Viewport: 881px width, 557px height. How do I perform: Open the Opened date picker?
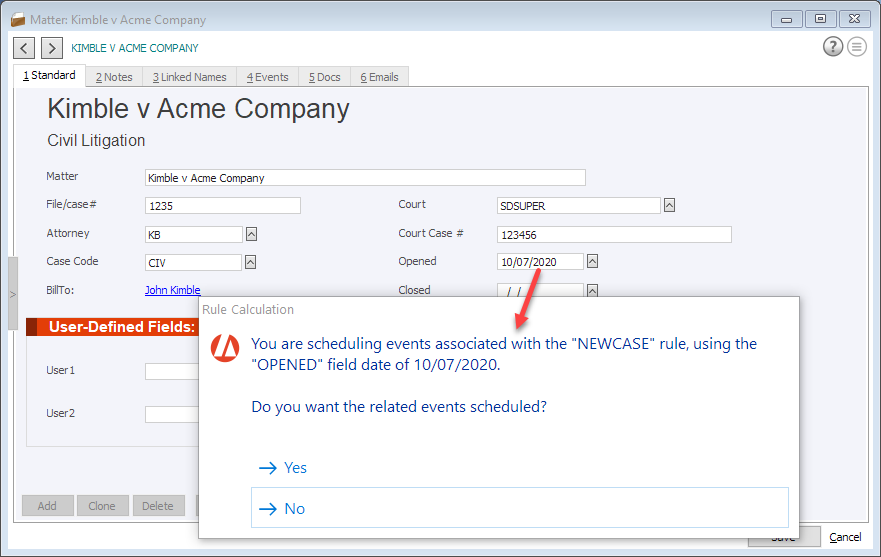point(593,262)
